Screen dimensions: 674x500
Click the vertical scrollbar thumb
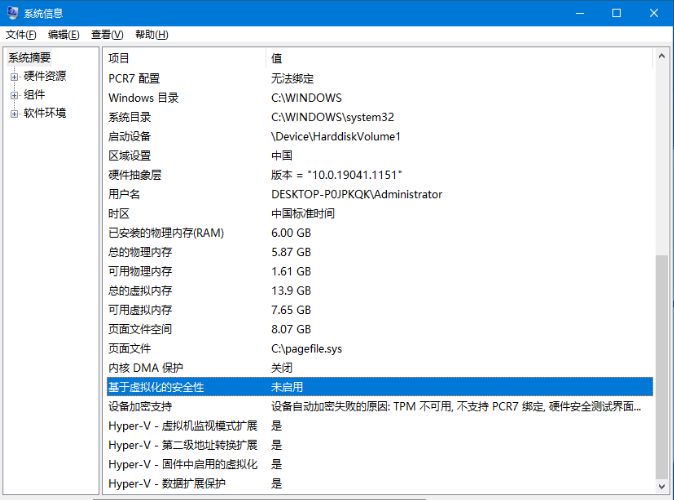coord(662,367)
